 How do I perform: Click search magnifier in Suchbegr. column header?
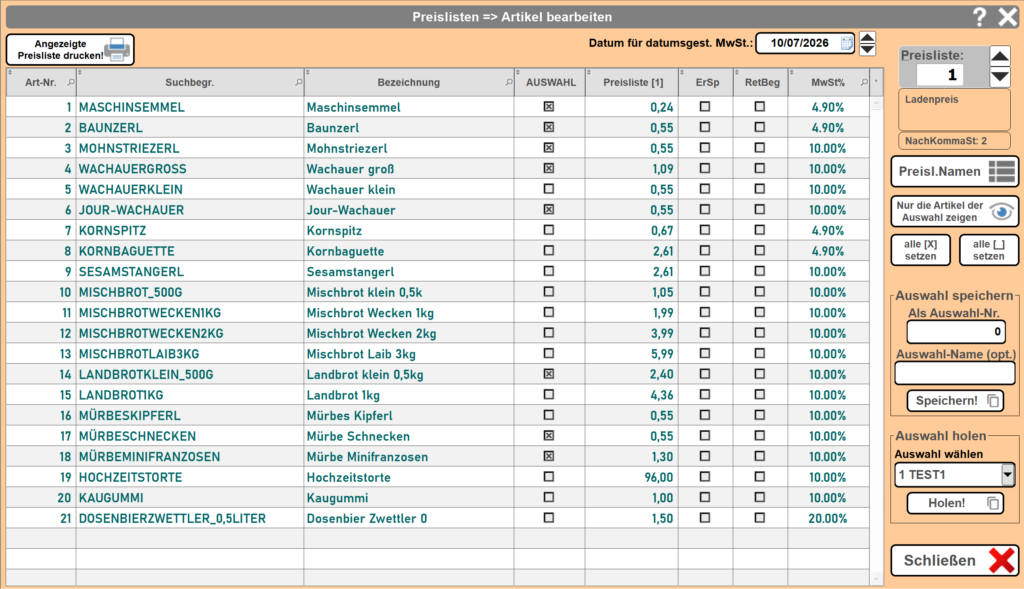[298, 82]
